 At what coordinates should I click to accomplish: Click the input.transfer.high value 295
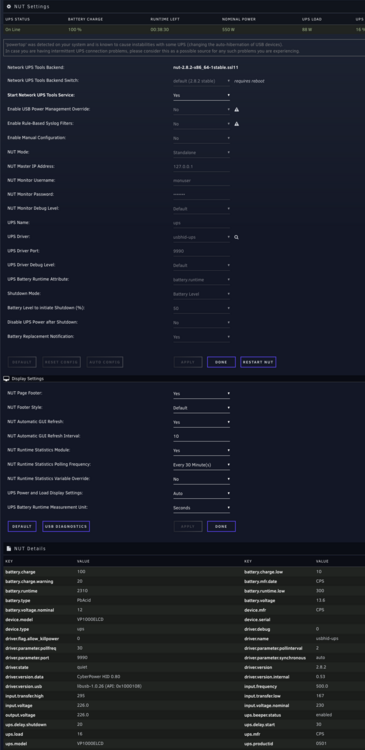(x=80, y=696)
